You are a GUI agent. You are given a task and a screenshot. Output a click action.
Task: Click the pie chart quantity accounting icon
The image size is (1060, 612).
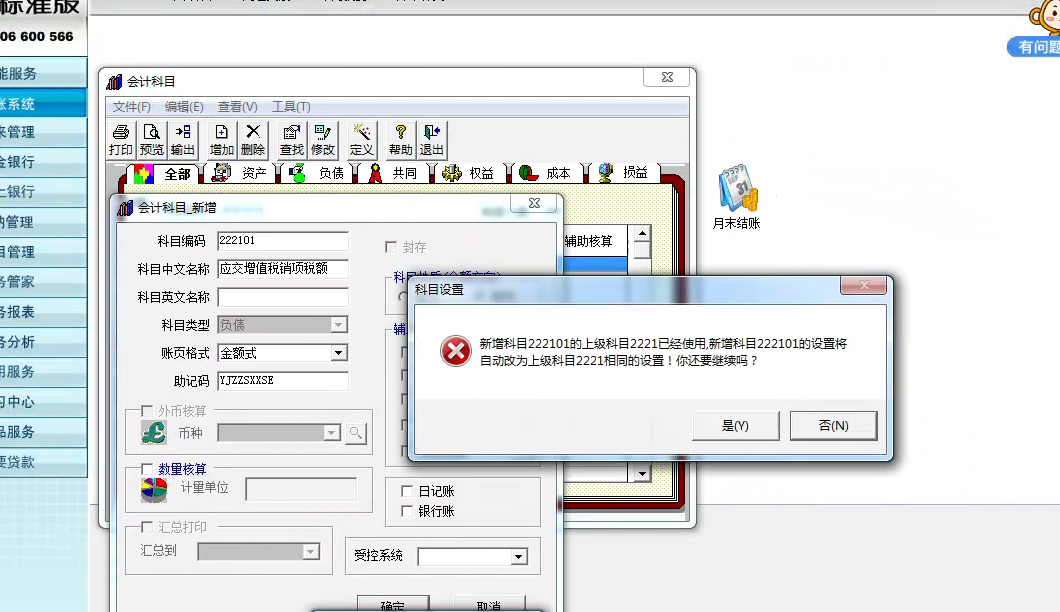click(154, 490)
